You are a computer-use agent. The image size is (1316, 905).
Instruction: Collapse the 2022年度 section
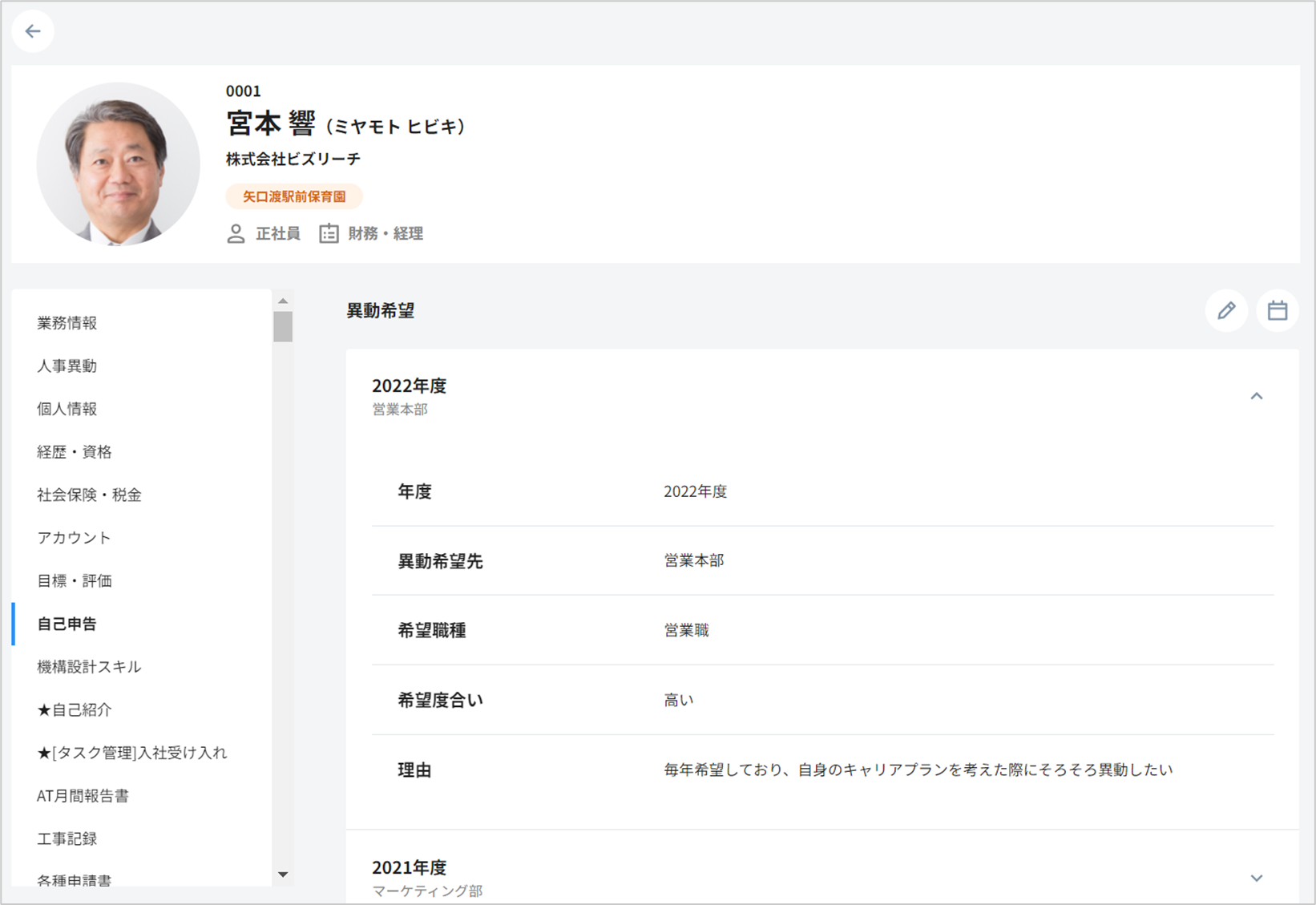(1256, 397)
